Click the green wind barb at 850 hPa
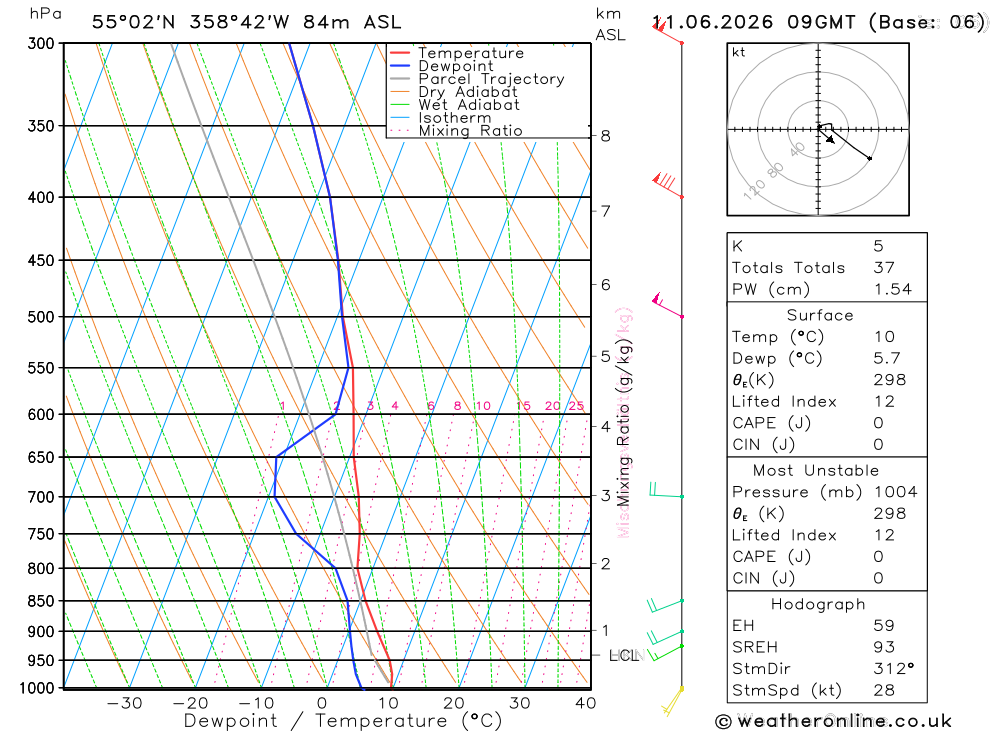Screen dimensions: 1000x733 tap(665, 605)
